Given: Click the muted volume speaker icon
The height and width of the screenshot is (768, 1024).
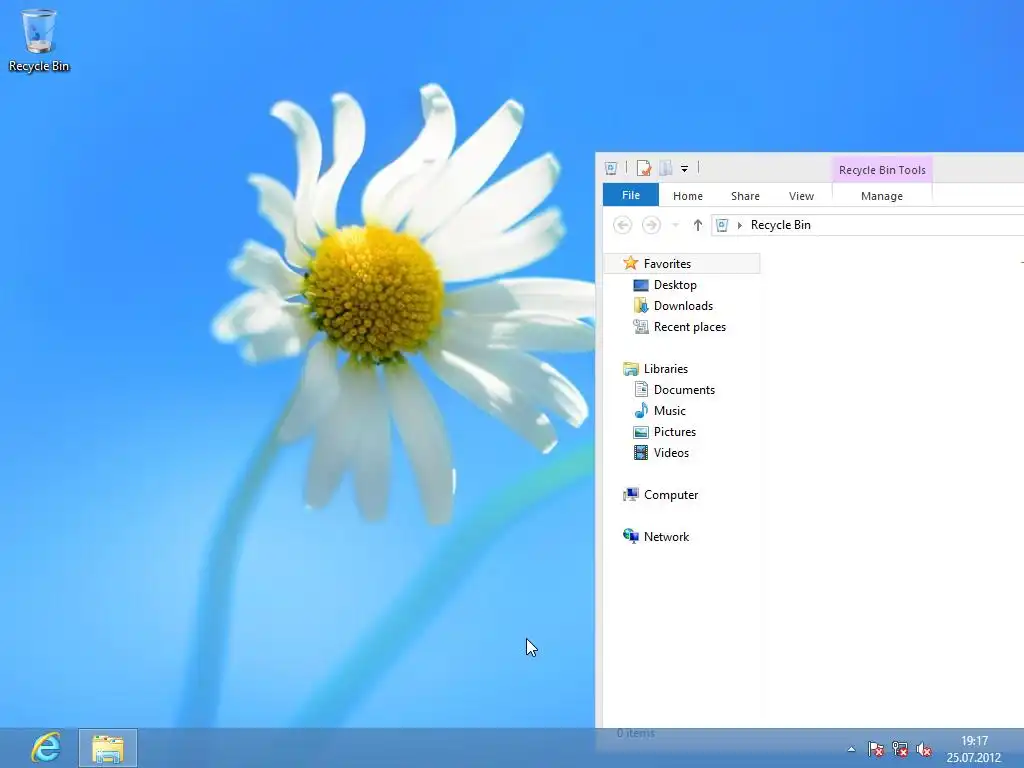Looking at the screenshot, I should pyautogui.click(x=923, y=749).
